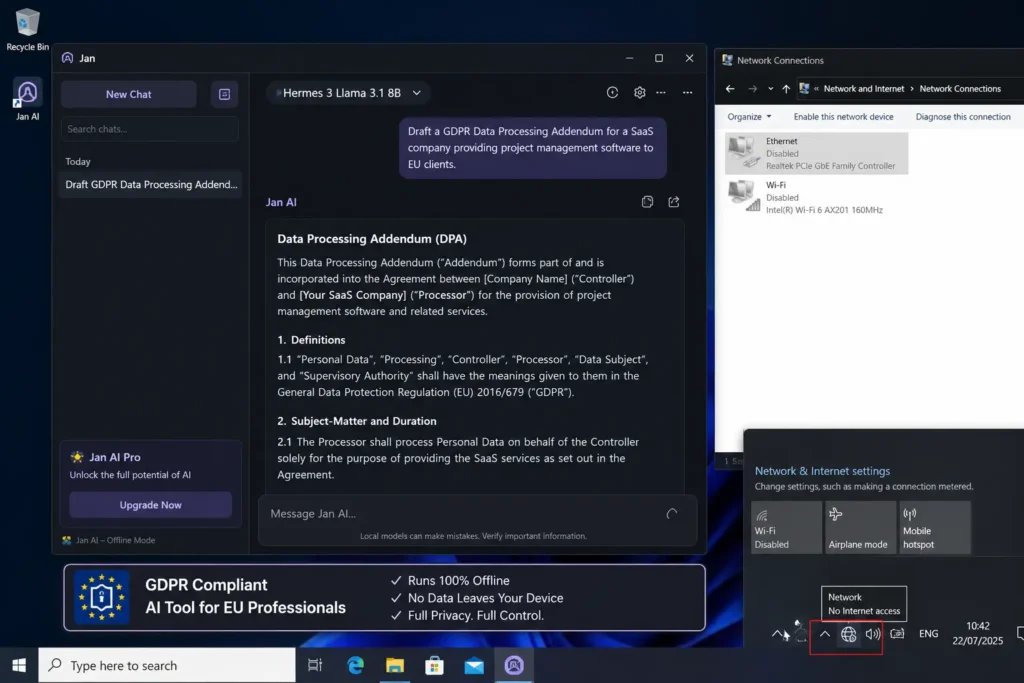Open Task View on taskbar
1024x683 pixels.
click(315, 665)
